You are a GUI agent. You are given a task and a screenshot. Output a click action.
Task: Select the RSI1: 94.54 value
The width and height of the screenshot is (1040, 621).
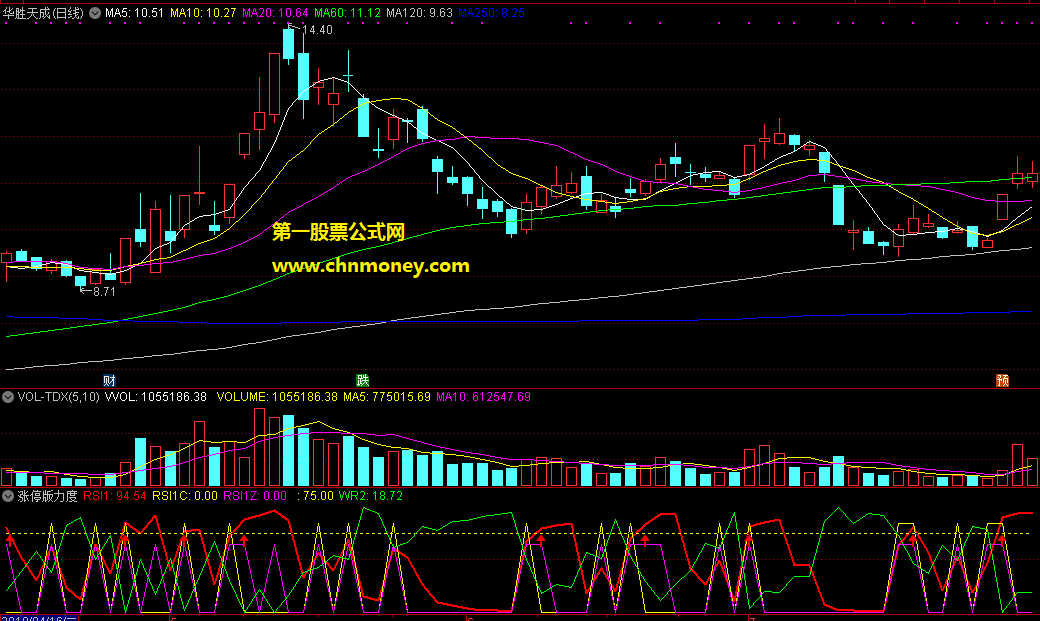point(115,496)
